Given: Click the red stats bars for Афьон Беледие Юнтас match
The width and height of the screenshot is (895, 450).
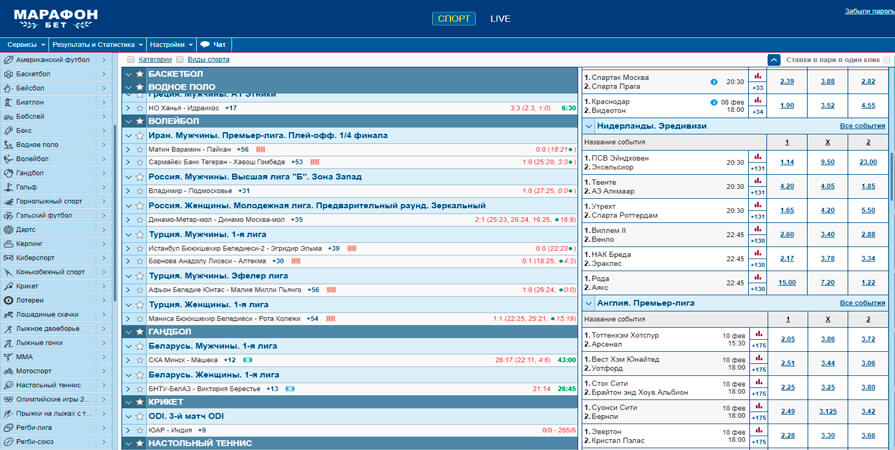Looking at the screenshot, I should (331, 290).
